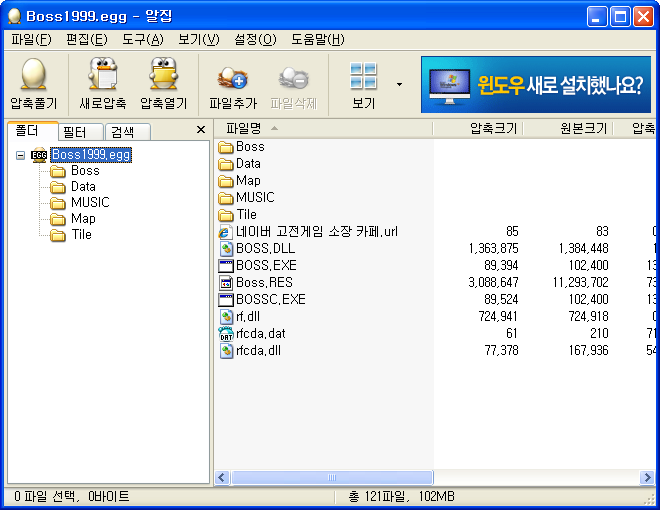Open the 파일(F) menu
Image resolution: width=660 pixels, height=510 pixels.
pyautogui.click(x=31, y=40)
